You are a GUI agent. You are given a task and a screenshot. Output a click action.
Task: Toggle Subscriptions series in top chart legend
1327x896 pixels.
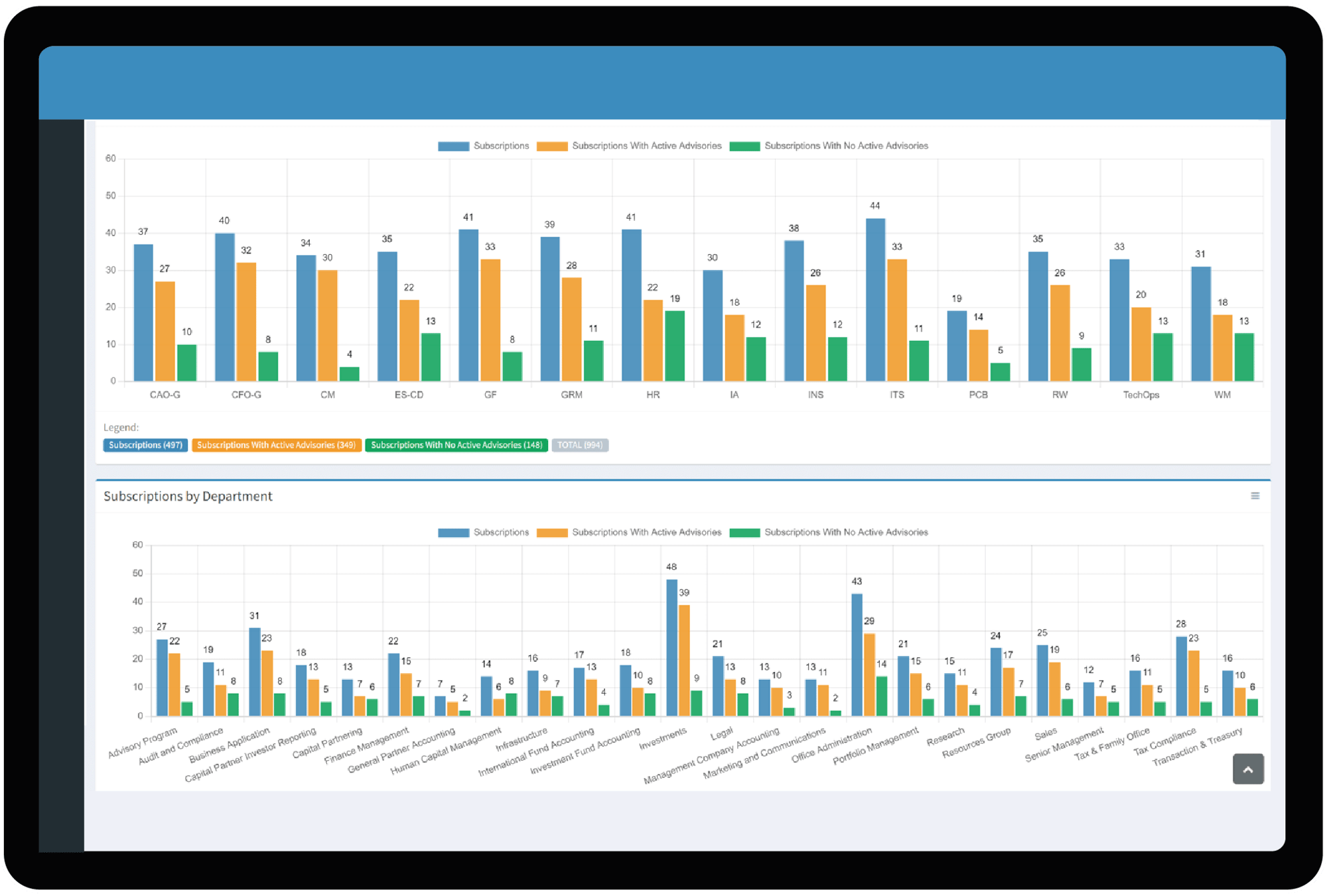pyautogui.click(x=484, y=146)
